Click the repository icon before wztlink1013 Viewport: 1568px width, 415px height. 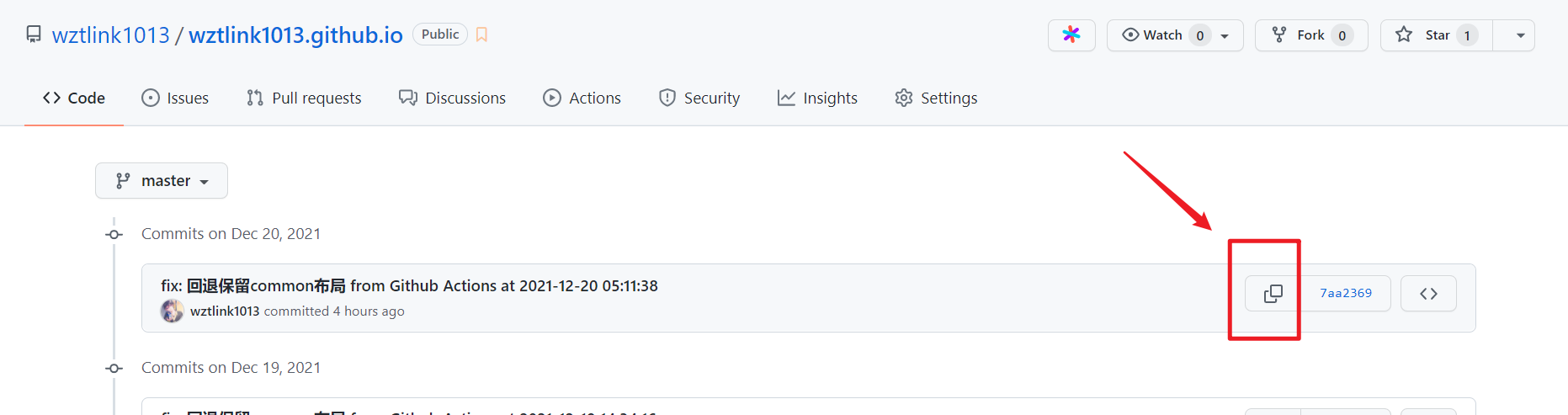click(34, 35)
